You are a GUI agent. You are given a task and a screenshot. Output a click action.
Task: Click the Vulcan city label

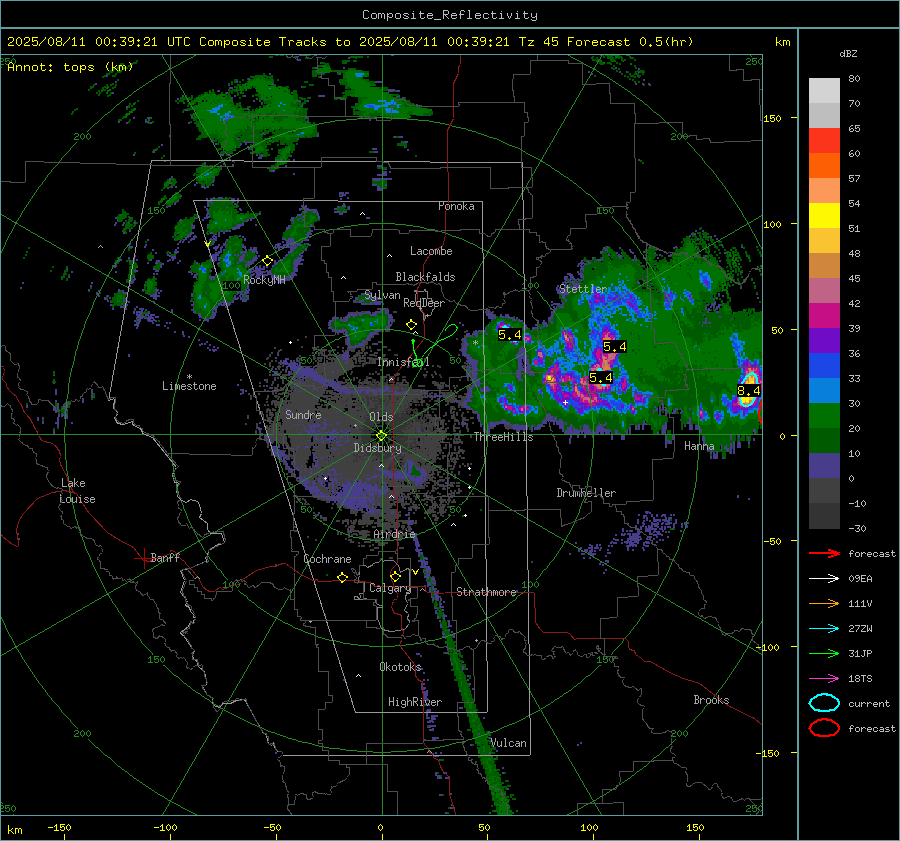click(x=508, y=743)
